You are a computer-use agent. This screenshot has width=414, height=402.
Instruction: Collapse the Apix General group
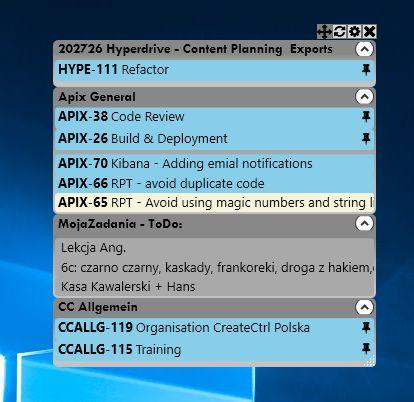pyautogui.click(x=364, y=97)
